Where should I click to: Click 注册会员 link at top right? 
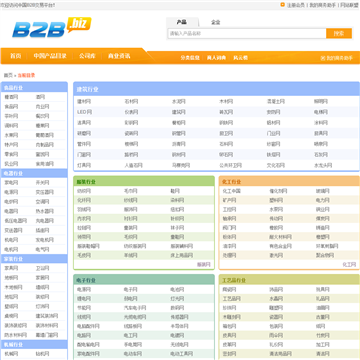[x=296, y=5]
